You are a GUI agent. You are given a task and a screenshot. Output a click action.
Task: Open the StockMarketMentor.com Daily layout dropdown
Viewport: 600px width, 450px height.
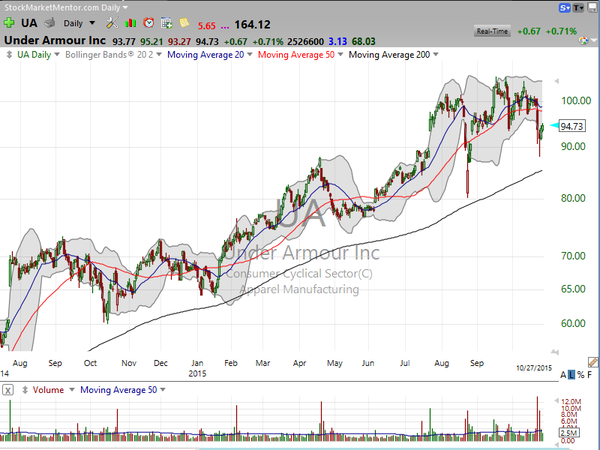coord(126,7)
